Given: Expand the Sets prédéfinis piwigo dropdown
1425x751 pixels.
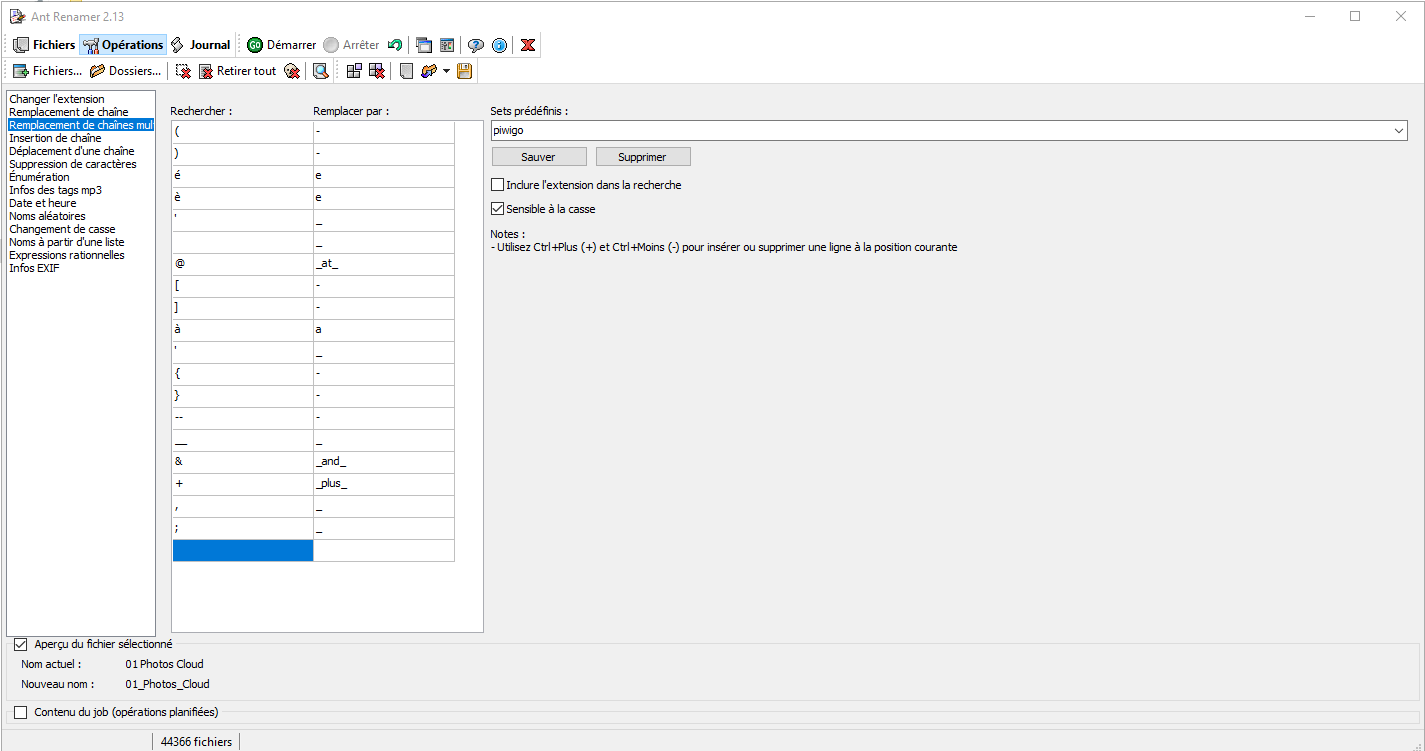Looking at the screenshot, I should coord(1398,131).
